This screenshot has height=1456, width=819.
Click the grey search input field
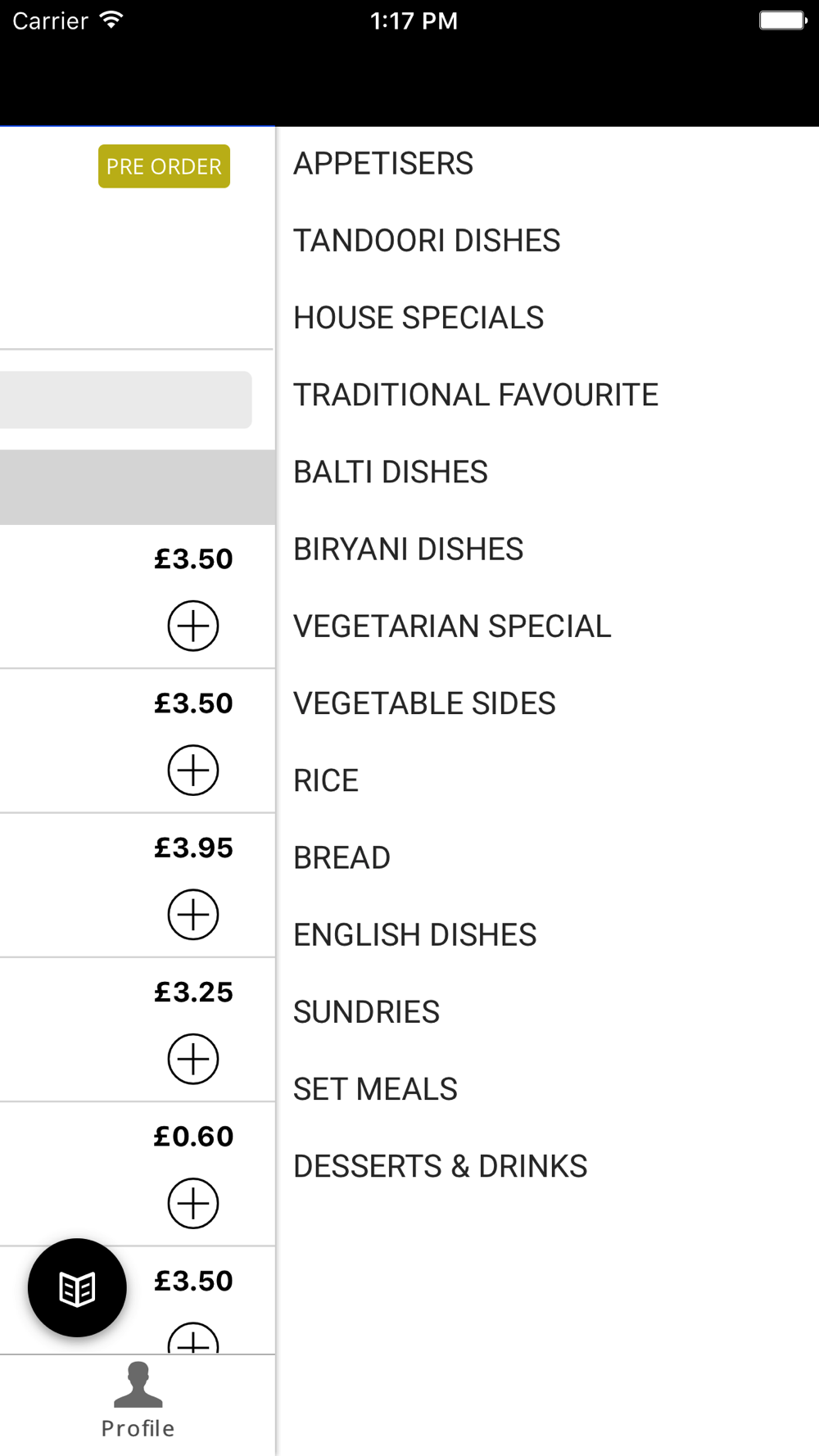coord(125,400)
